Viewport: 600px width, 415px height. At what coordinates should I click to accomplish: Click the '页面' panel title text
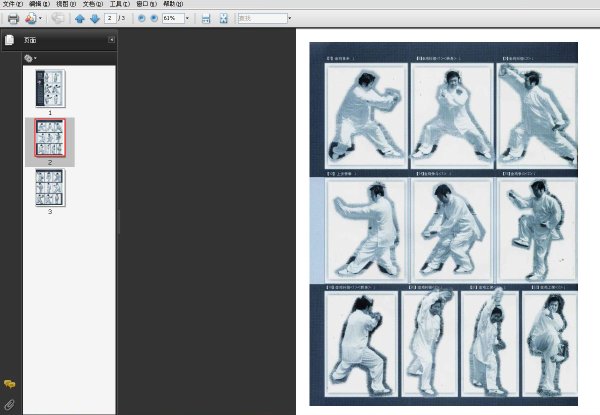30,40
